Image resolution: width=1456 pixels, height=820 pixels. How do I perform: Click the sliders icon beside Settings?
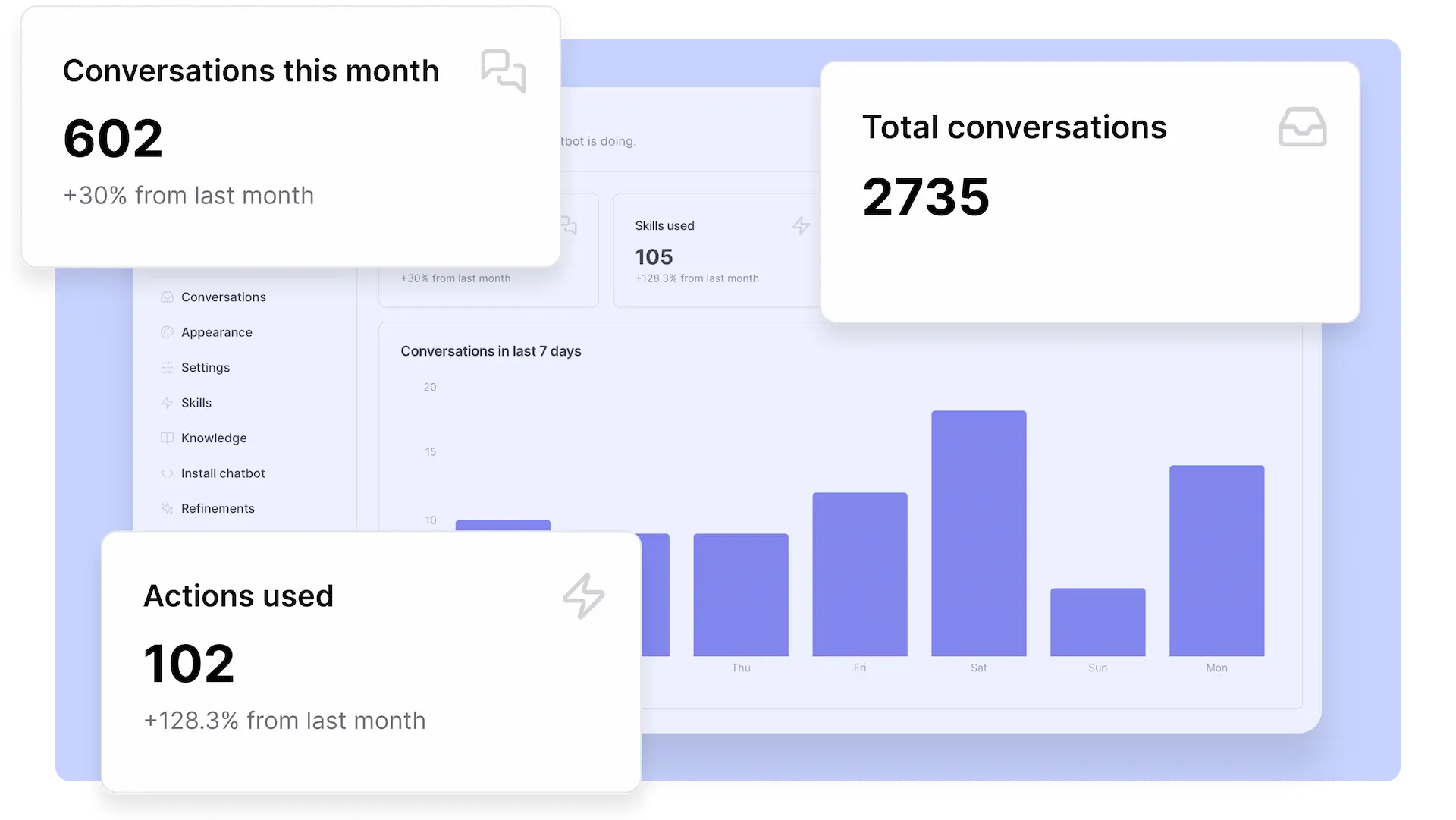tap(167, 367)
